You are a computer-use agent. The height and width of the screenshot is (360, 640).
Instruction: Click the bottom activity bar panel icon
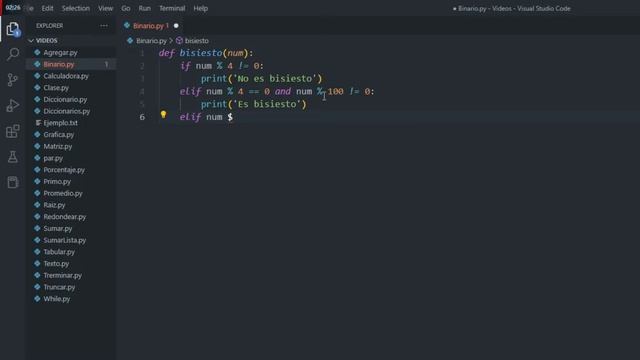(x=13, y=182)
